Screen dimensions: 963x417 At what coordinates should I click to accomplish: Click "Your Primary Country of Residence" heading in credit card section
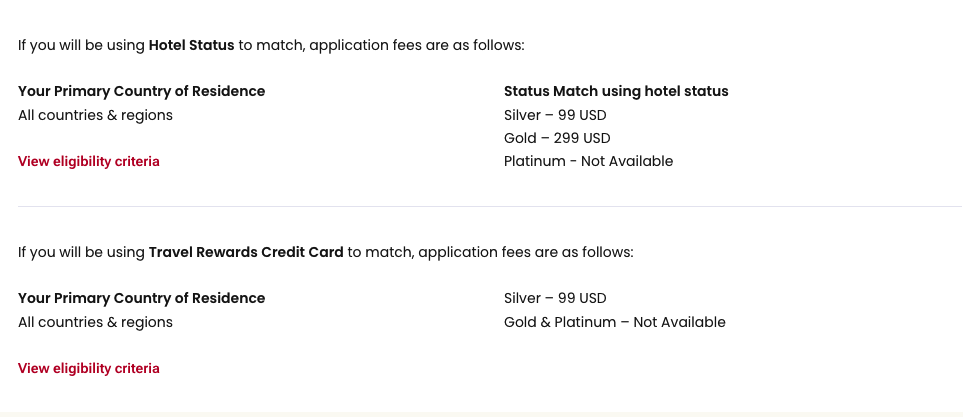pos(141,298)
